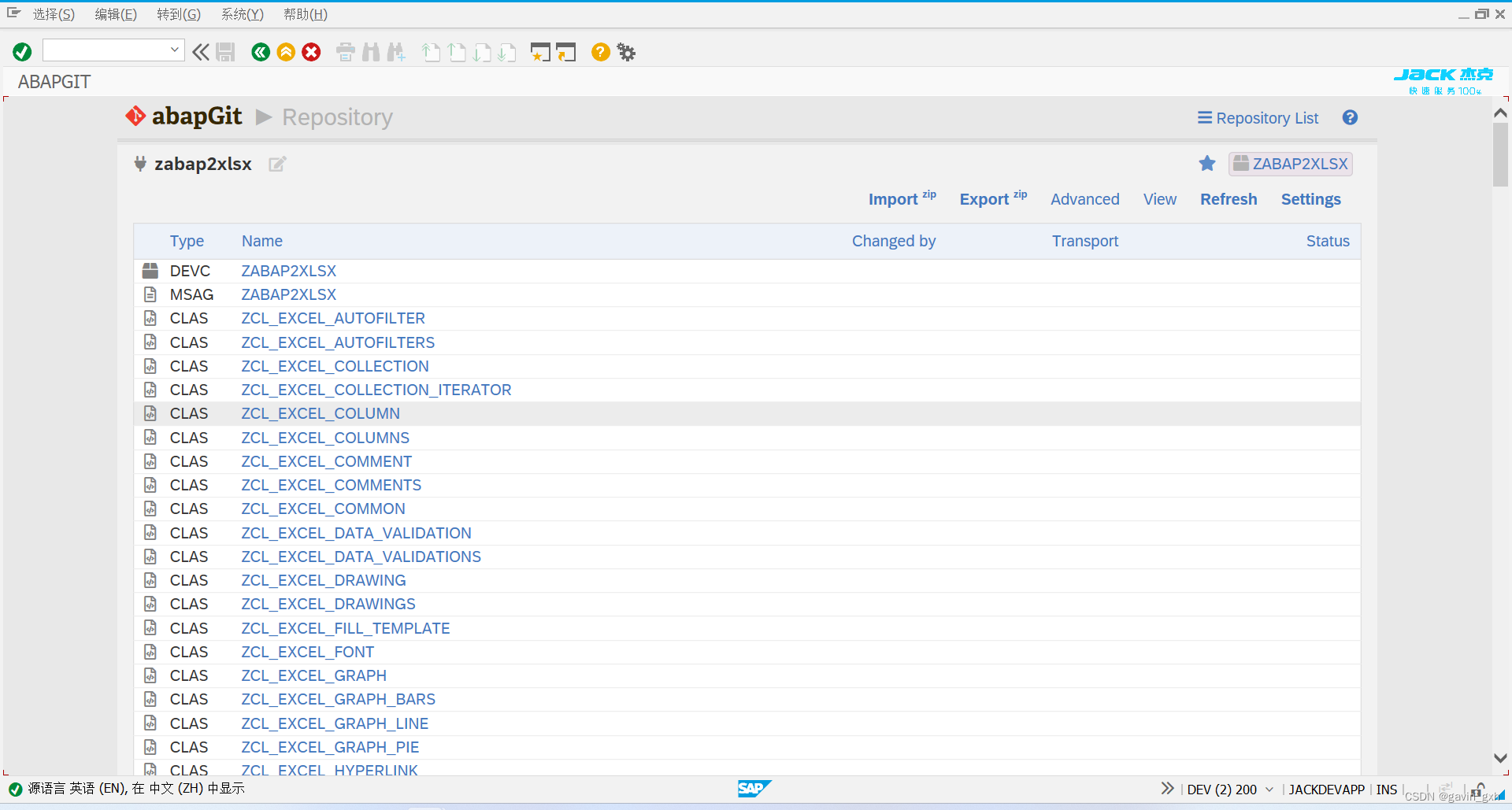This screenshot has height=810, width=1512.
Task: Expand the status bar double-chevron icon
Action: pos(1168,788)
